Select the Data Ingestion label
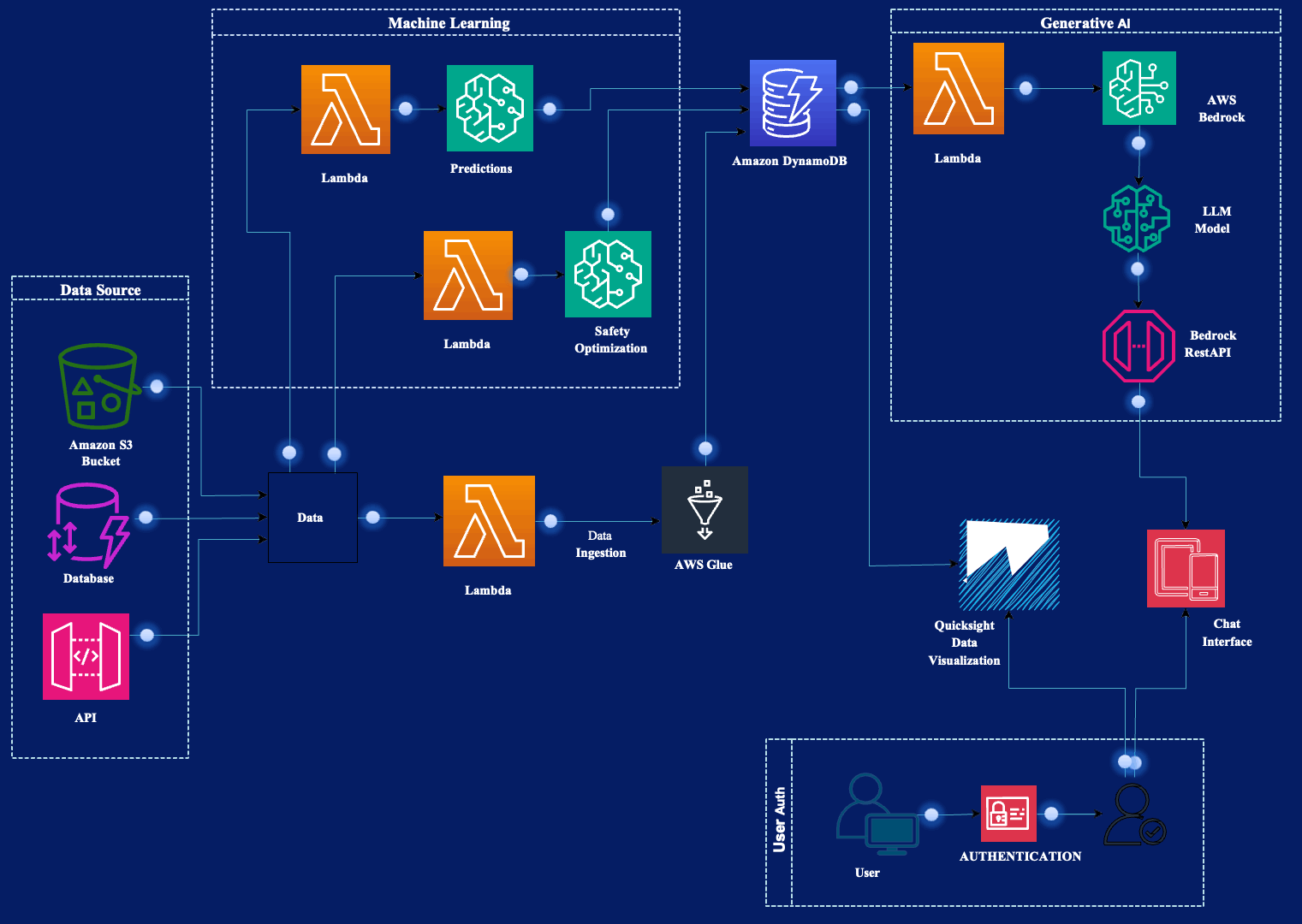Image resolution: width=1302 pixels, height=924 pixels. pos(600,544)
